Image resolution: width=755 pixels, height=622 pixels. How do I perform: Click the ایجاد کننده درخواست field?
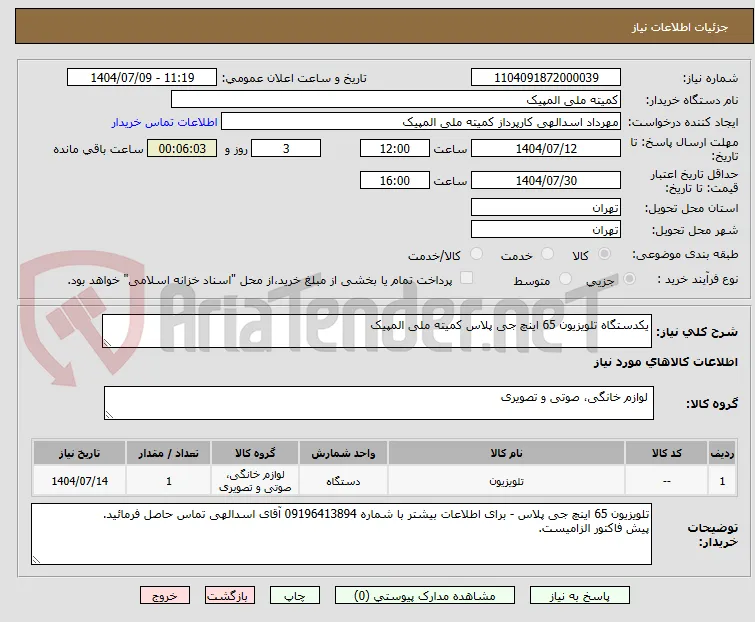[x=421, y=122]
